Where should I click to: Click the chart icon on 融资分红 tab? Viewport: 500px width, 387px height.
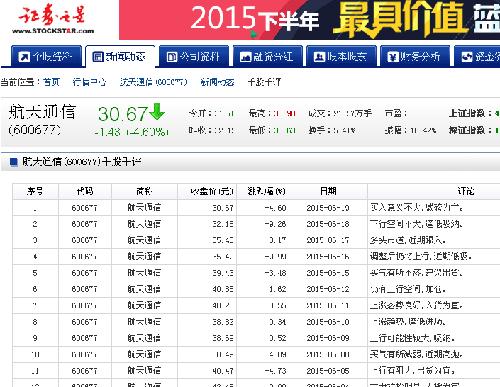[246, 57]
